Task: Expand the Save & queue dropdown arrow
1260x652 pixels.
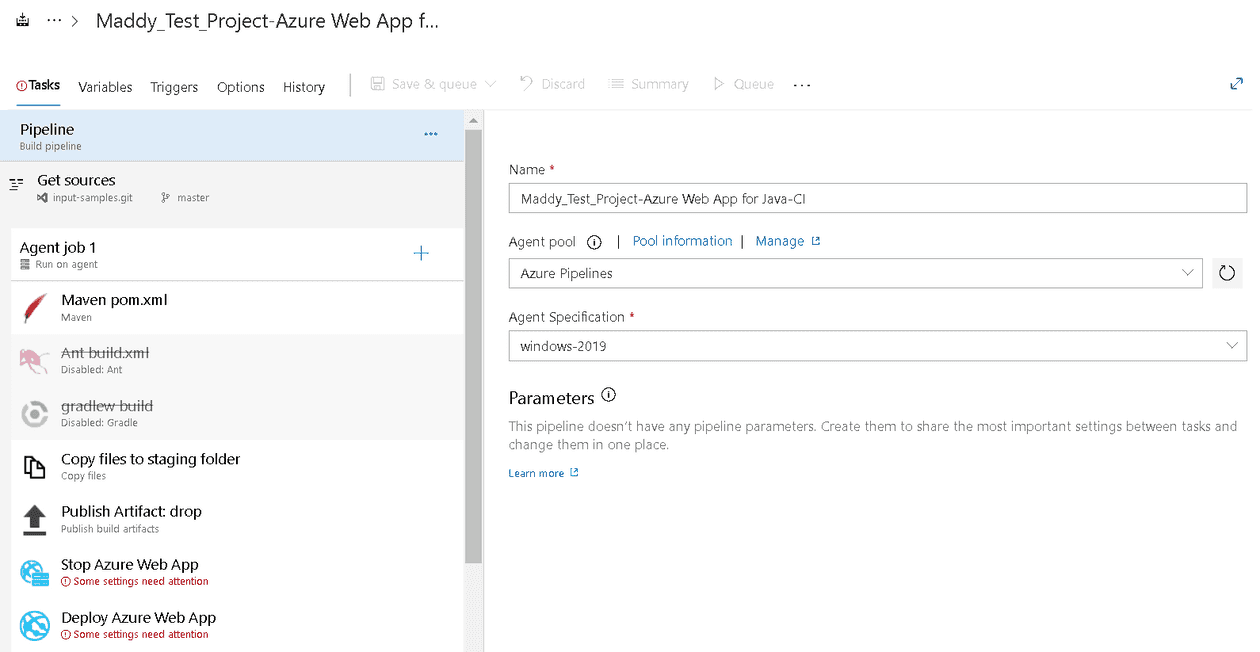Action: pyautogui.click(x=489, y=84)
